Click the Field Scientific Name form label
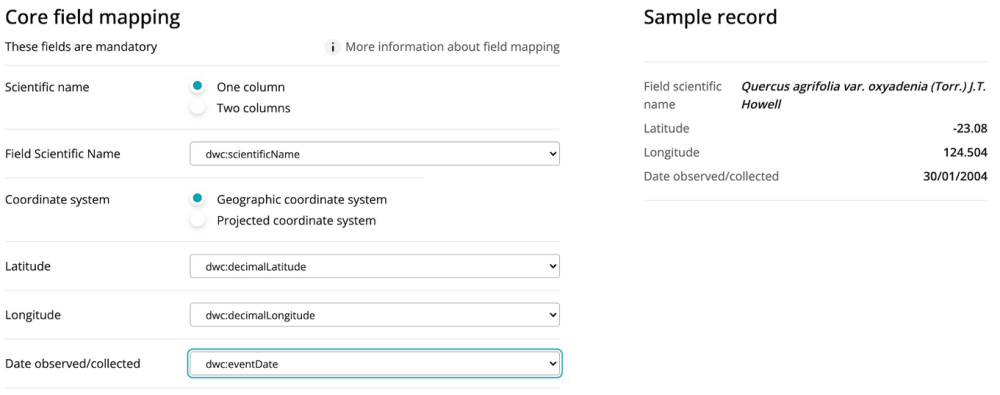 click(x=62, y=154)
